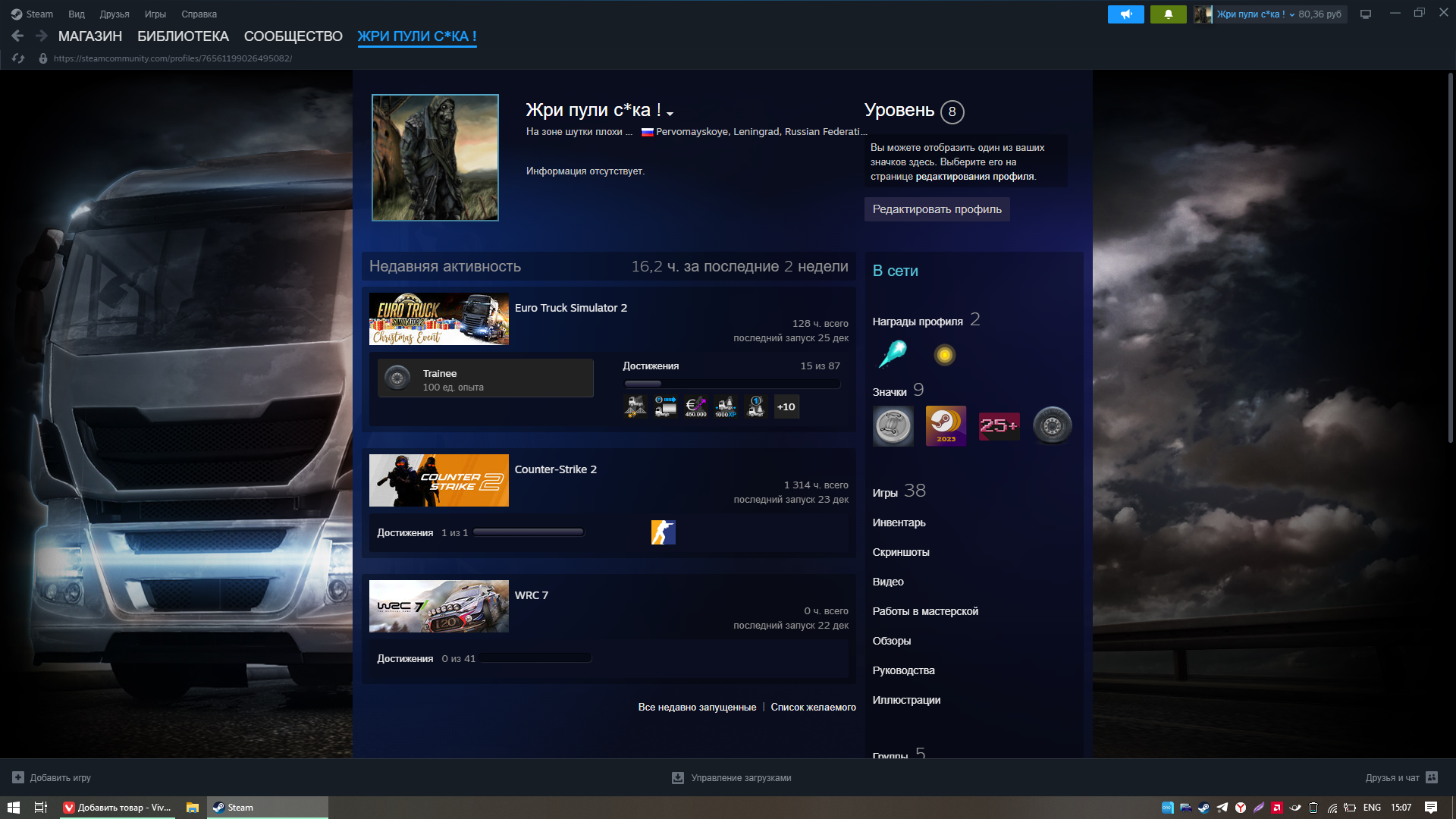Click Counter-Strike 2 achievement icon
The image size is (1456, 819).
(664, 532)
